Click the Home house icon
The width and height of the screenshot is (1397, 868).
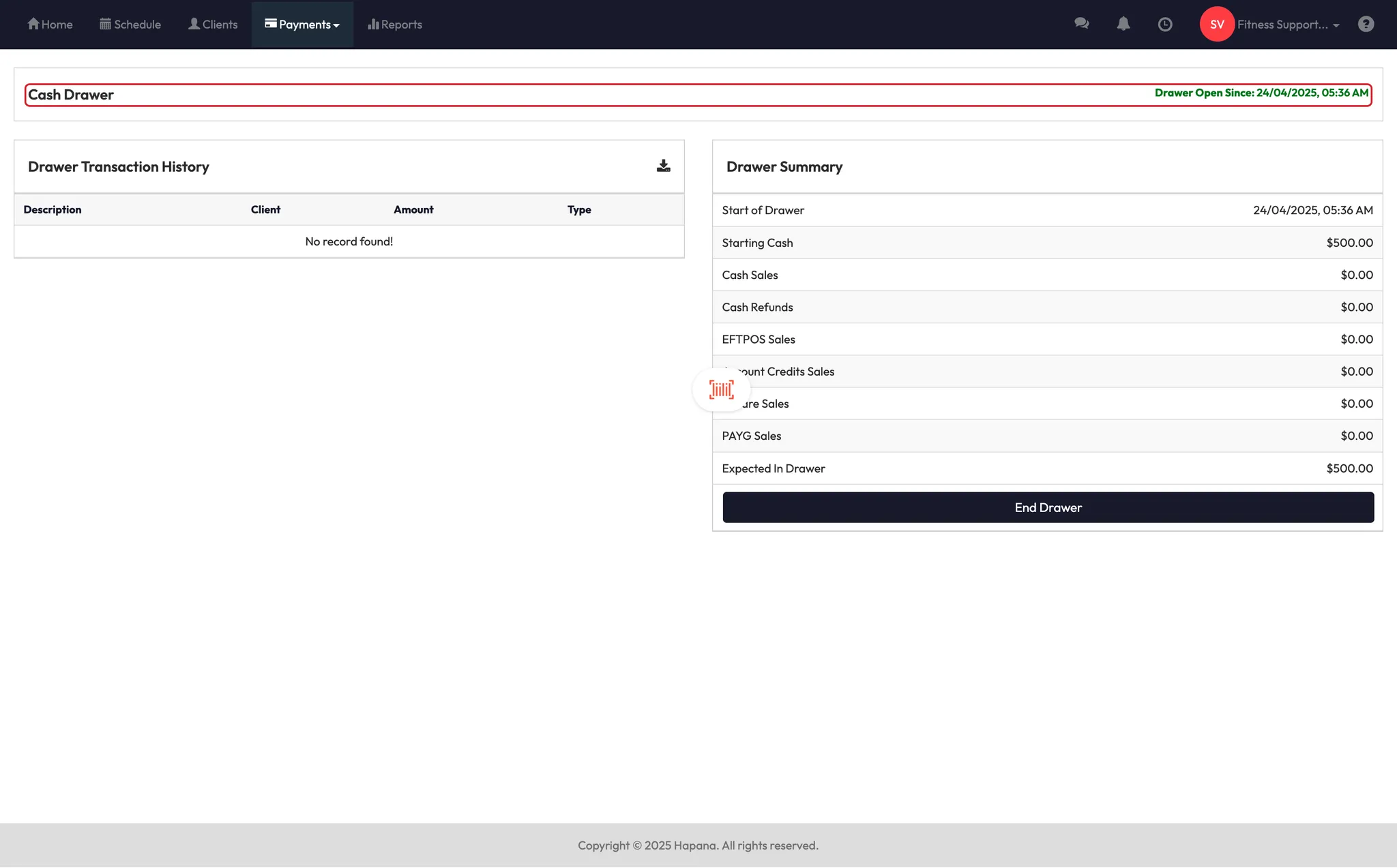click(x=33, y=24)
